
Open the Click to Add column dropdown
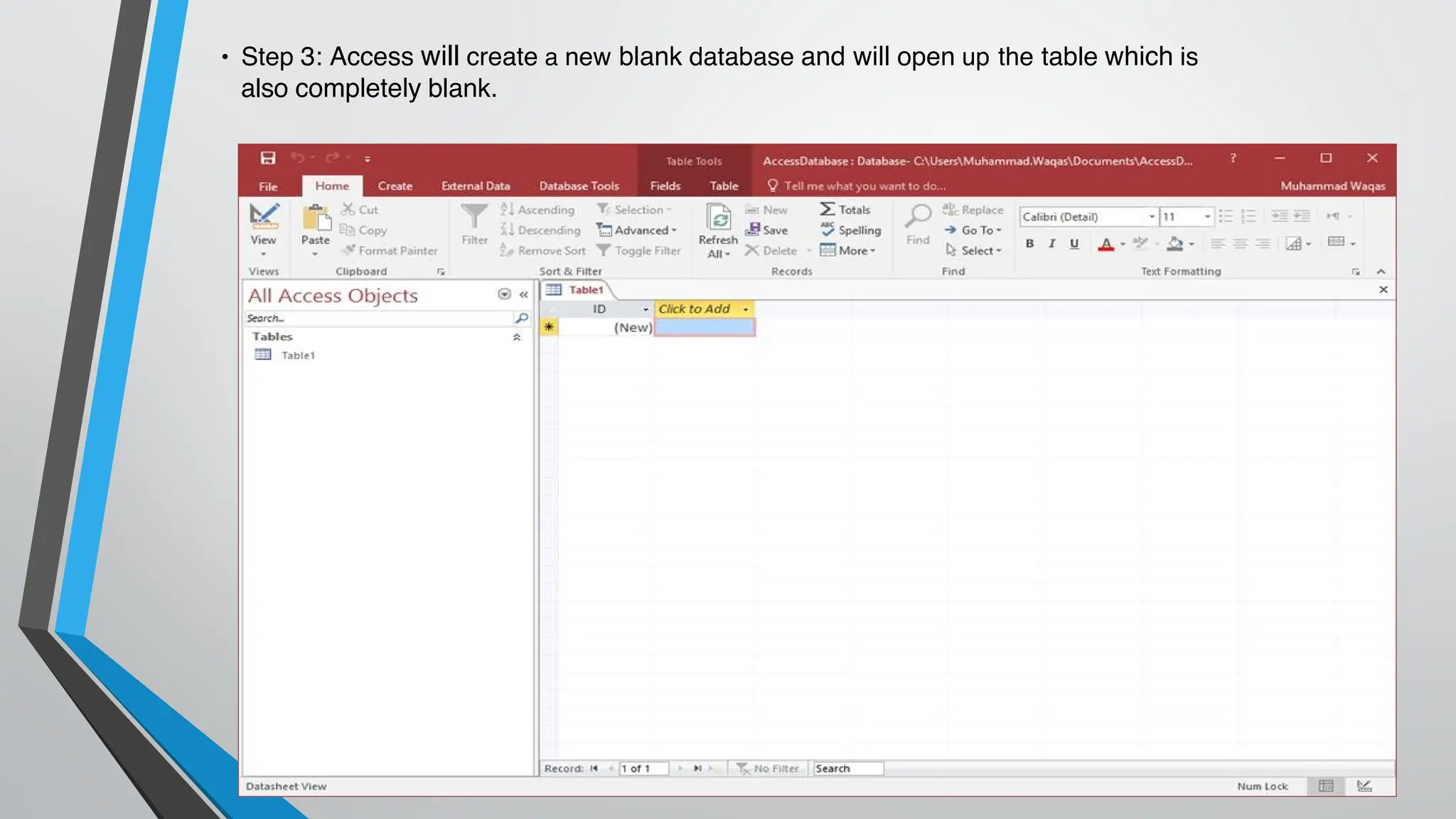tap(745, 309)
